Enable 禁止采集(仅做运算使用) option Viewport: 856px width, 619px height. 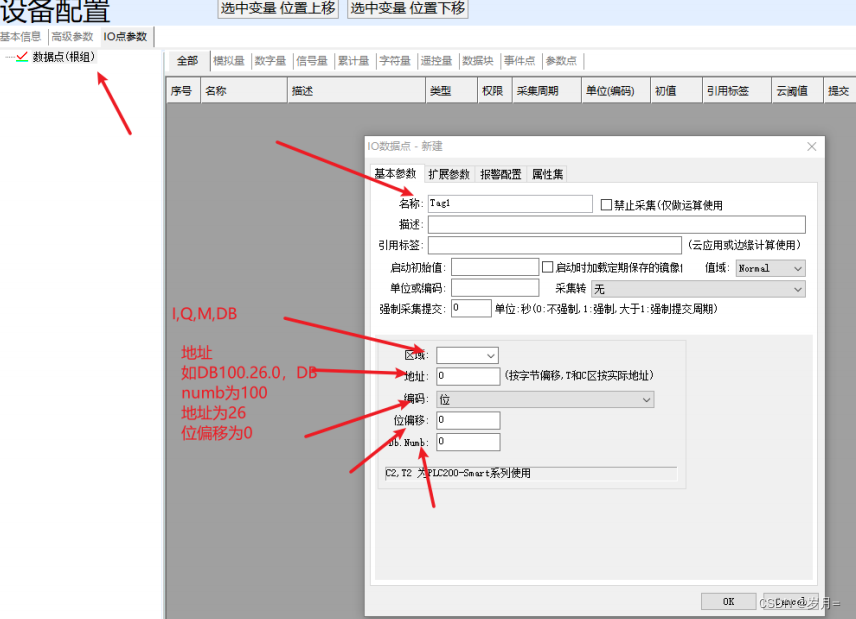click(608, 203)
